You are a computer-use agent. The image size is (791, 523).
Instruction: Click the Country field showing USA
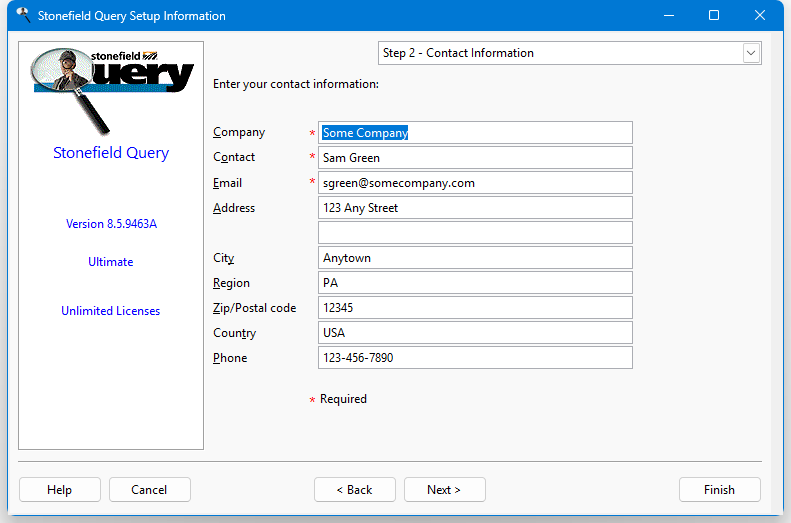point(475,333)
